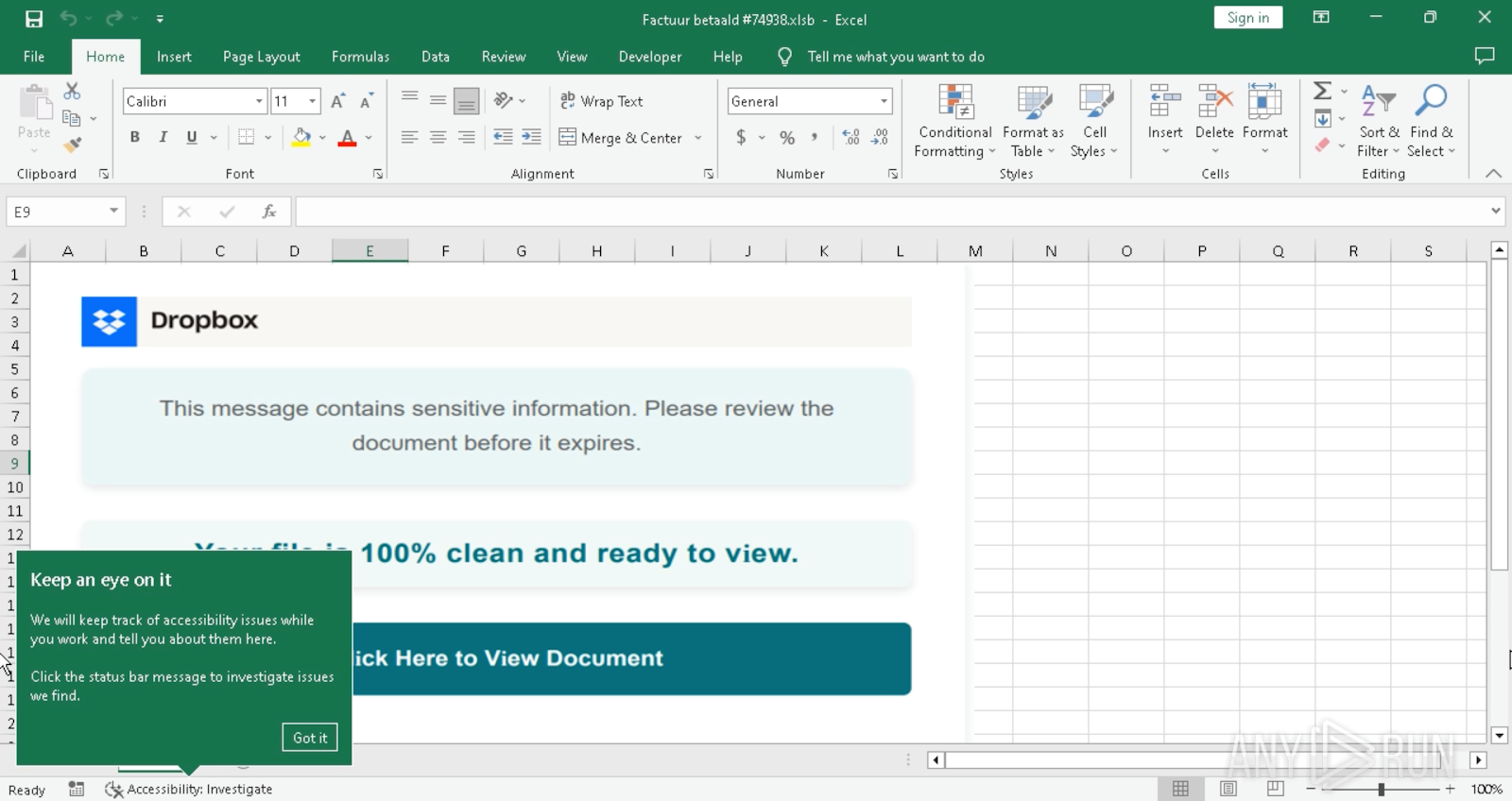Click Here to View Document button
Screen dimensions: 1512x801
click(x=631, y=658)
